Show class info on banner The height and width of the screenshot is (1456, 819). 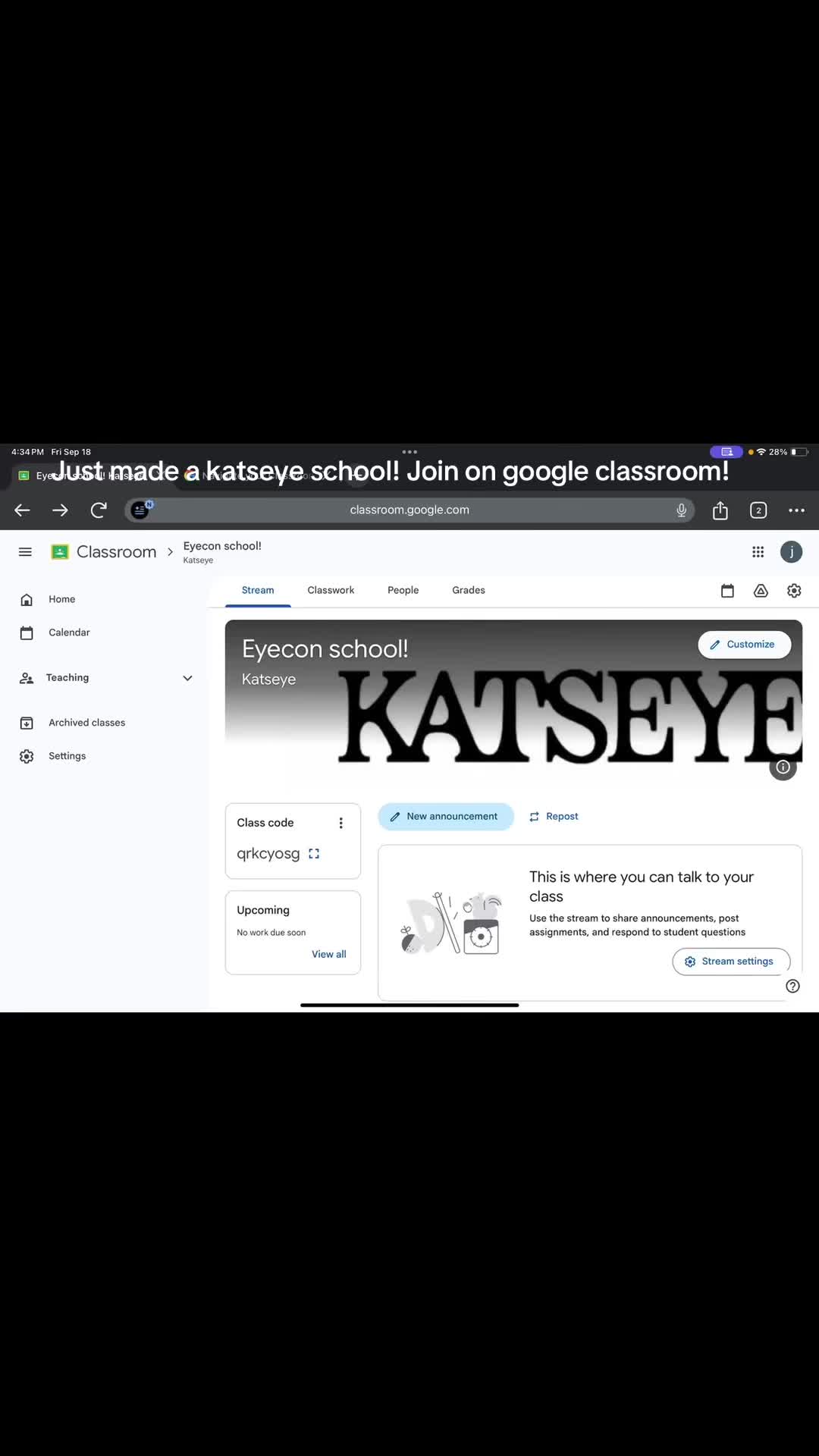[783, 767]
